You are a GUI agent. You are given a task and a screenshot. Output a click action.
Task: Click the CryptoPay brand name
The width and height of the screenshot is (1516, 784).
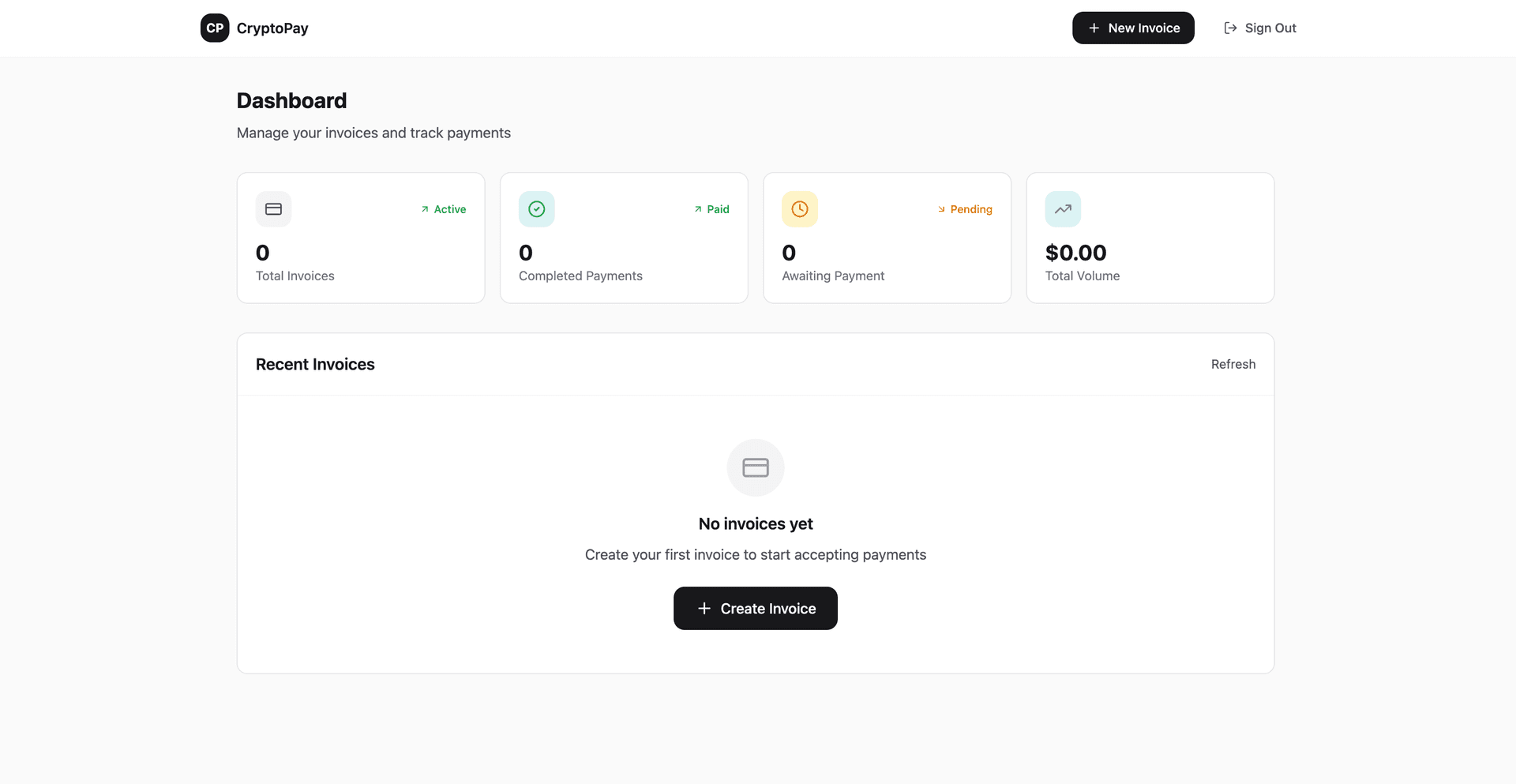pyautogui.click(x=272, y=28)
